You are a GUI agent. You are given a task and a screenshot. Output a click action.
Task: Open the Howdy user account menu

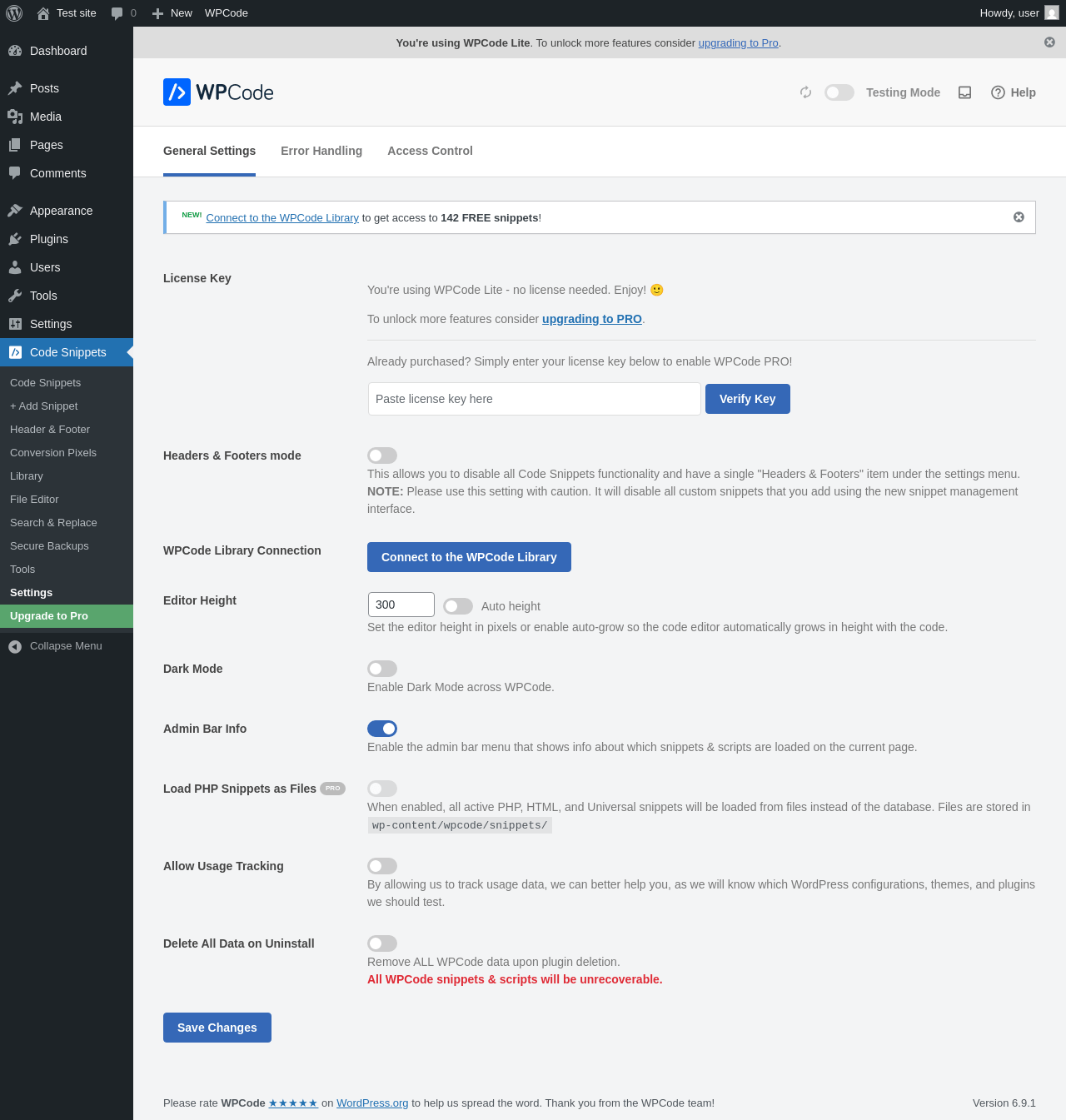1018,13
